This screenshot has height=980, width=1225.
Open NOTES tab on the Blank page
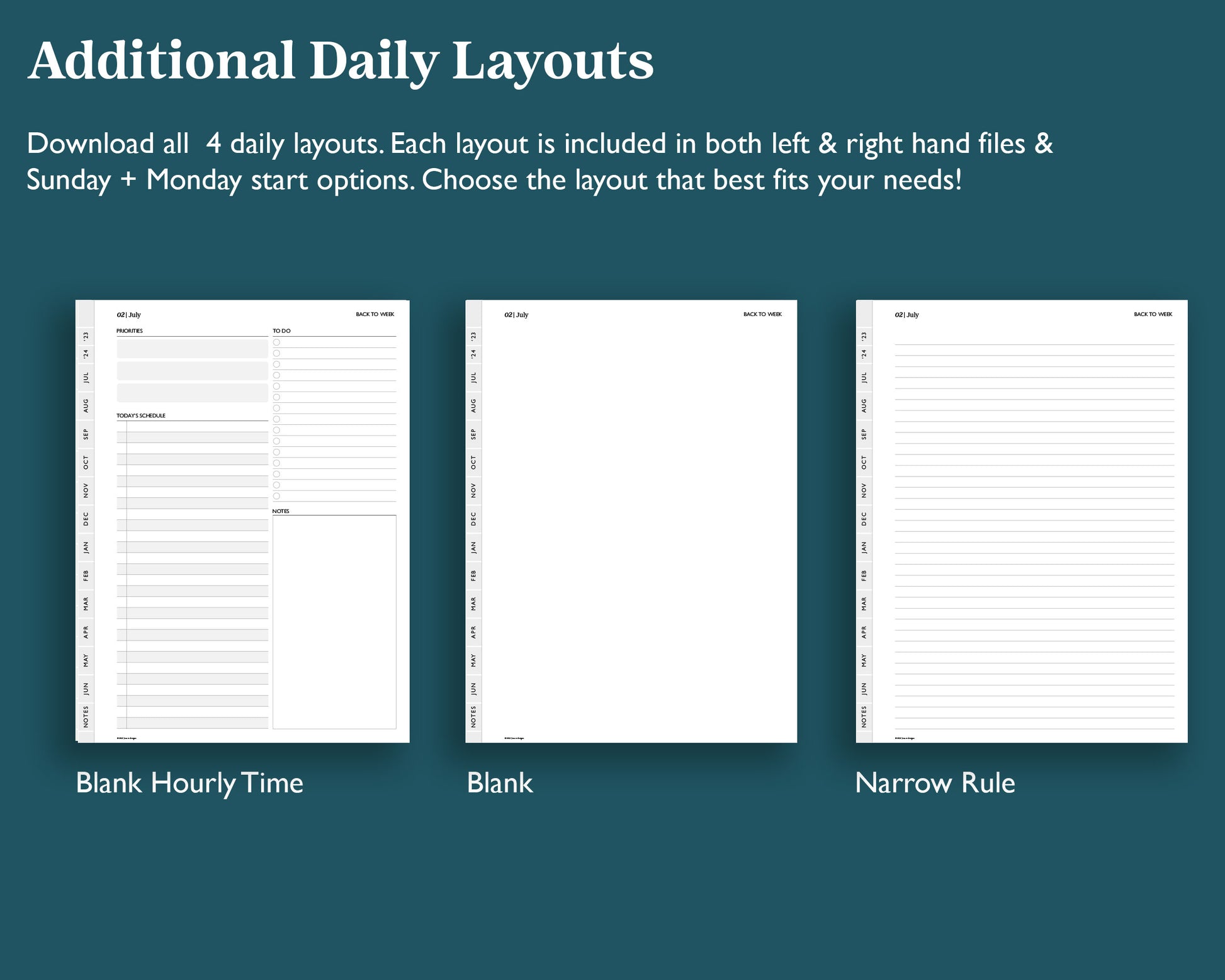click(x=474, y=717)
